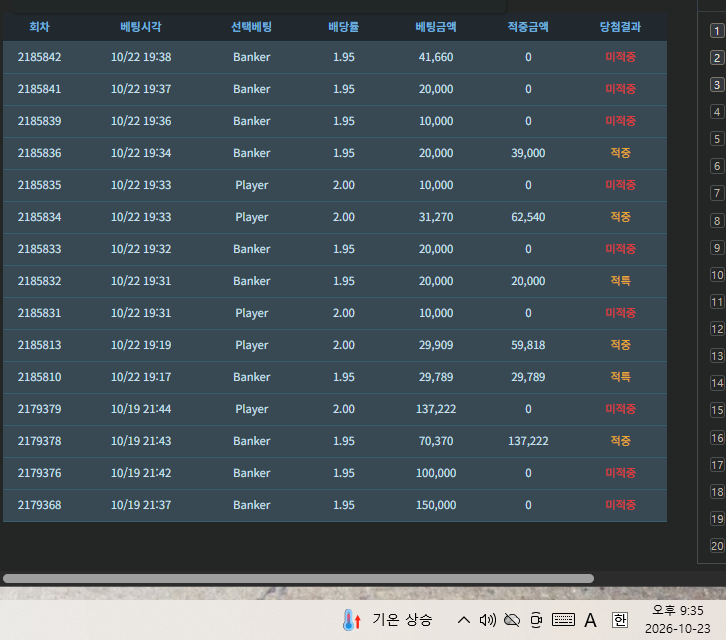Click the horizontal scrollbar below the table
The width and height of the screenshot is (726, 640).
[298, 578]
